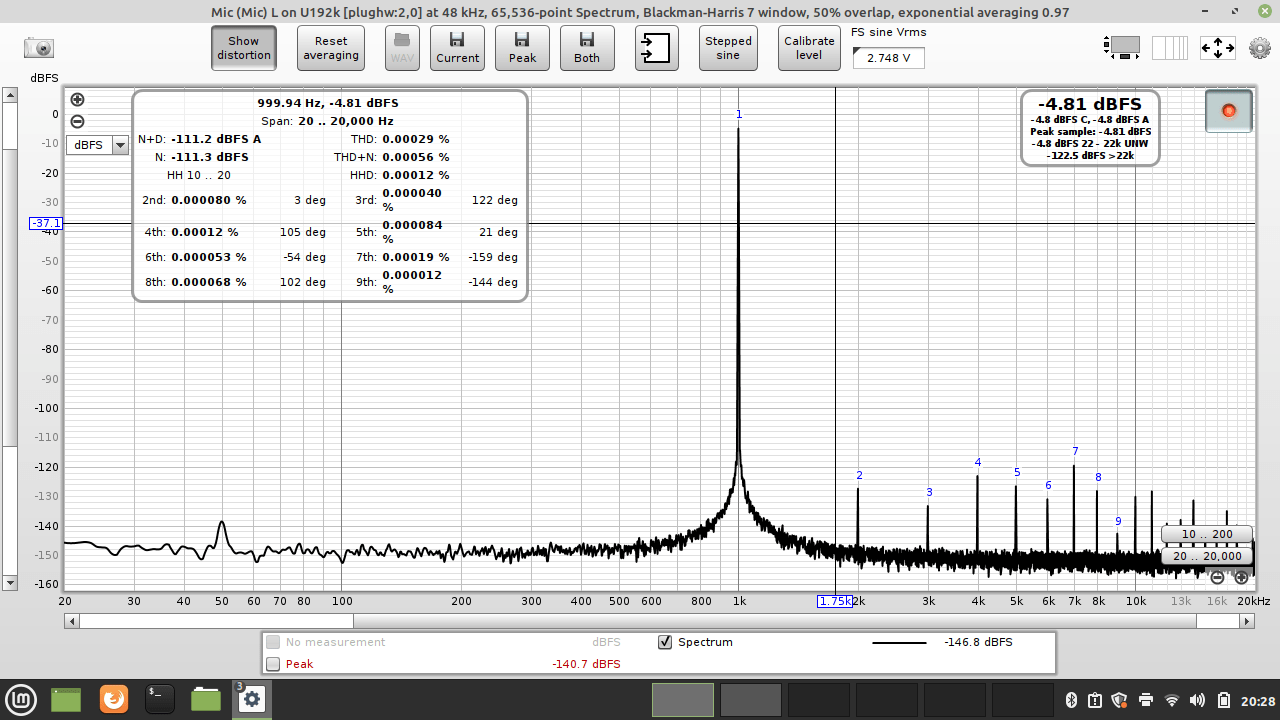This screenshot has height=720, width=1280.
Task: Click the 10 .. 200 range button
Action: coord(1206,534)
